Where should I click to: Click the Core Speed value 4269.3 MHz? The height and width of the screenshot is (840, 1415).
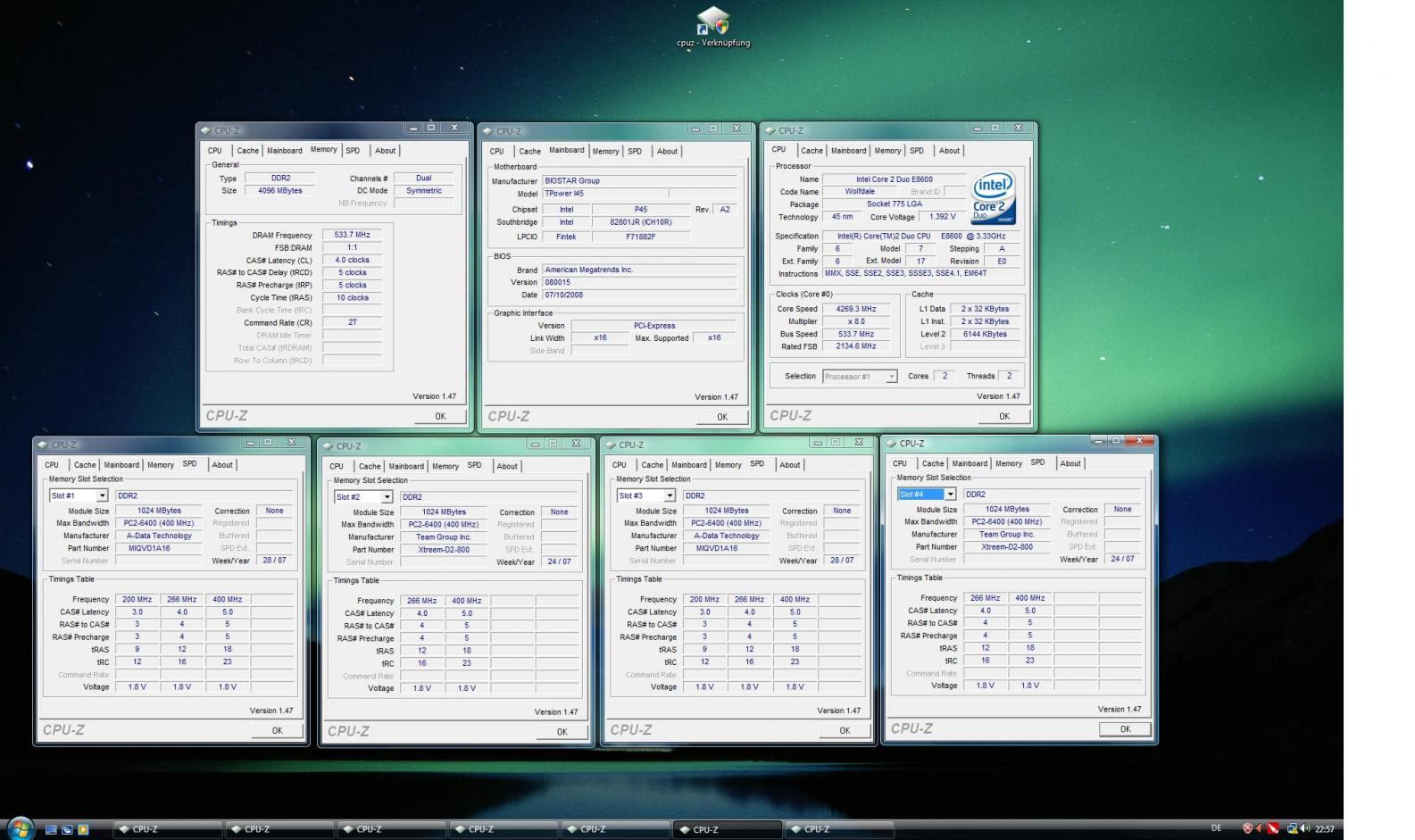click(856, 309)
